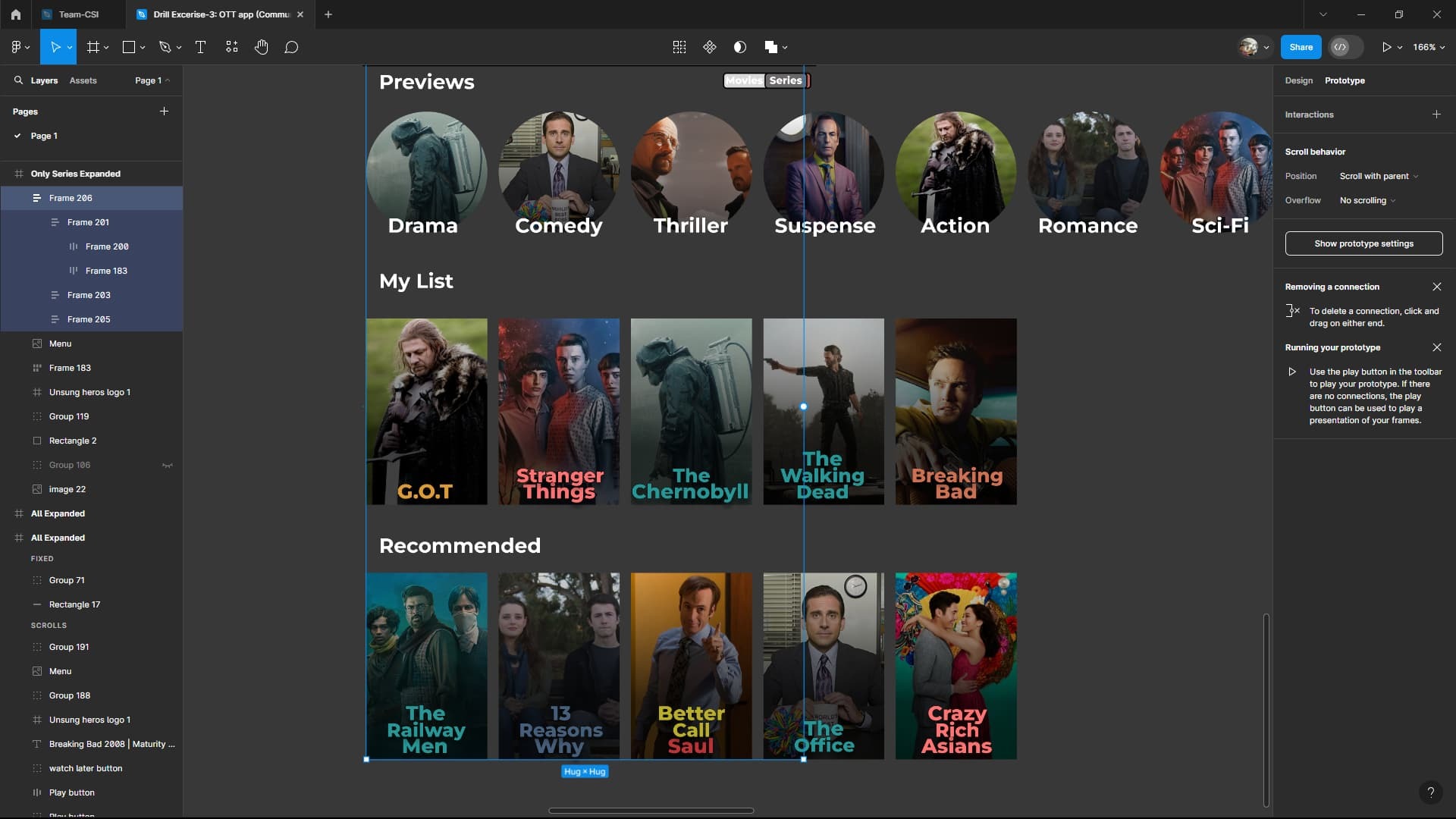
Task: Select the Pen tool
Action: tap(165, 47)
